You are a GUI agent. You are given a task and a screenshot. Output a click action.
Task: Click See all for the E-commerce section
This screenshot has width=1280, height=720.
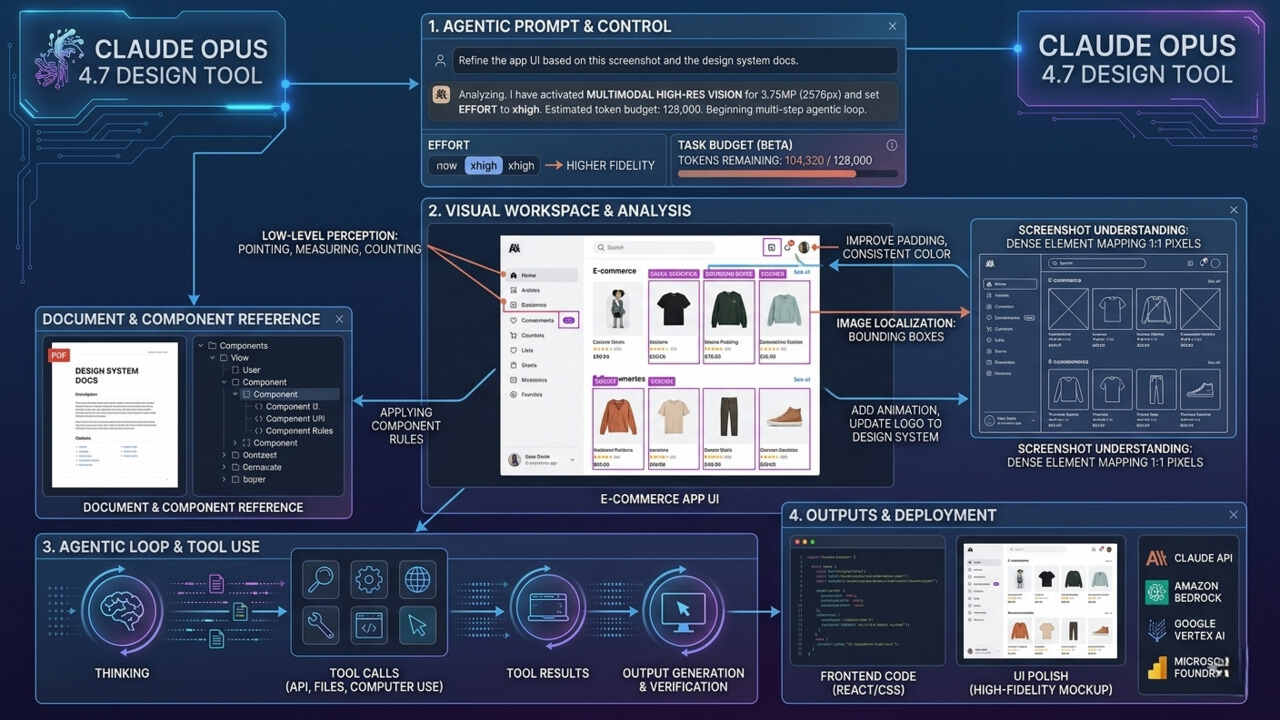point(801,272)
